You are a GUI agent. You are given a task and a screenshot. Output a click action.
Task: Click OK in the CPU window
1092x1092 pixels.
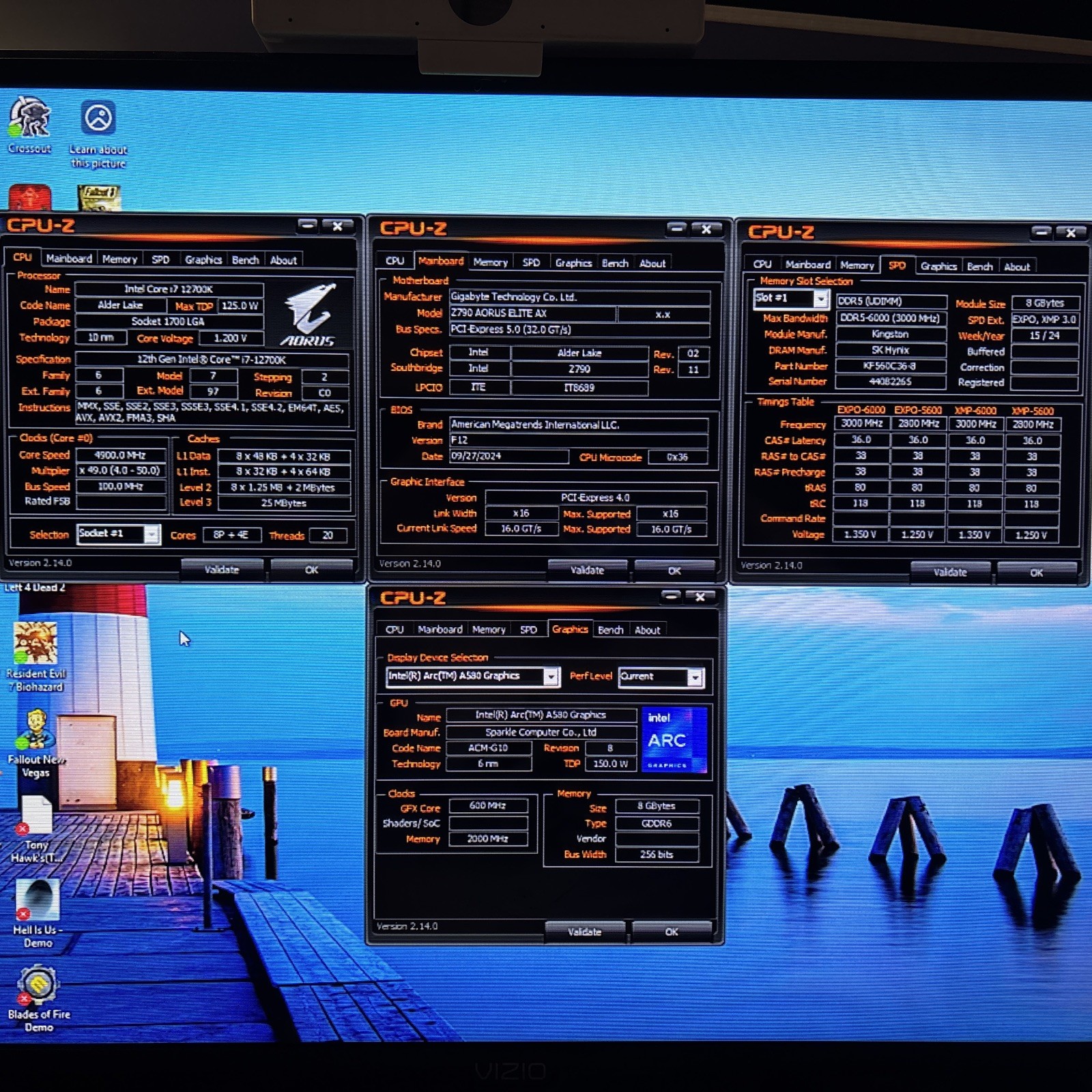pyautogui.click(x=312, y=569)
